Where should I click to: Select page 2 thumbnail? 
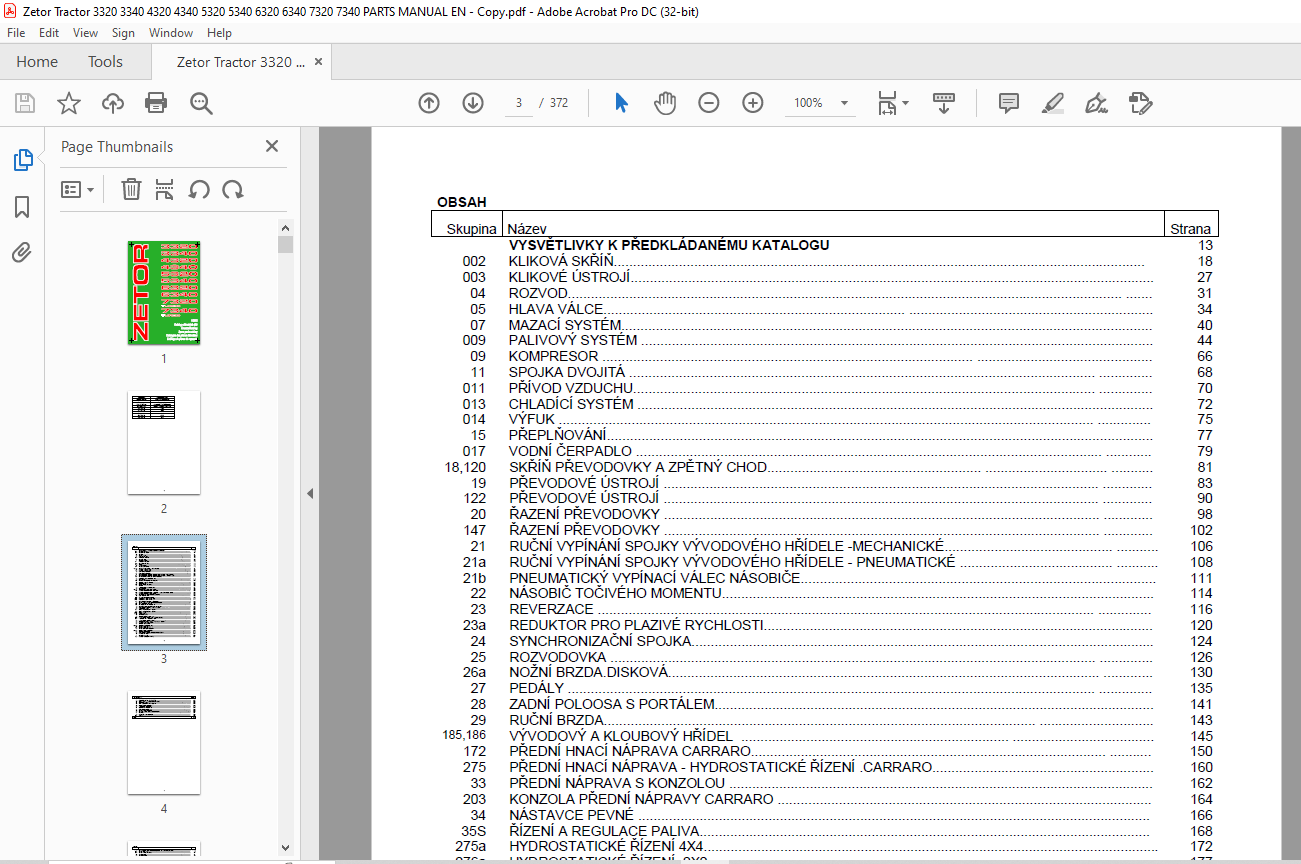(164, 443)
